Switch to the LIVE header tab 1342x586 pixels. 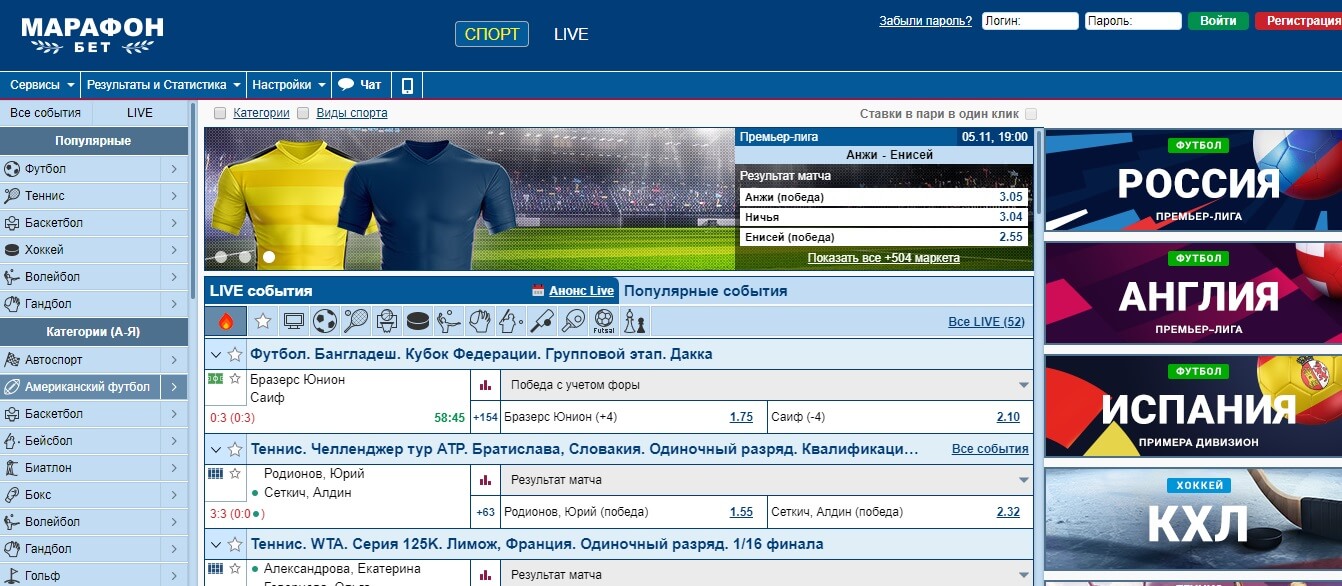(571, 34)
